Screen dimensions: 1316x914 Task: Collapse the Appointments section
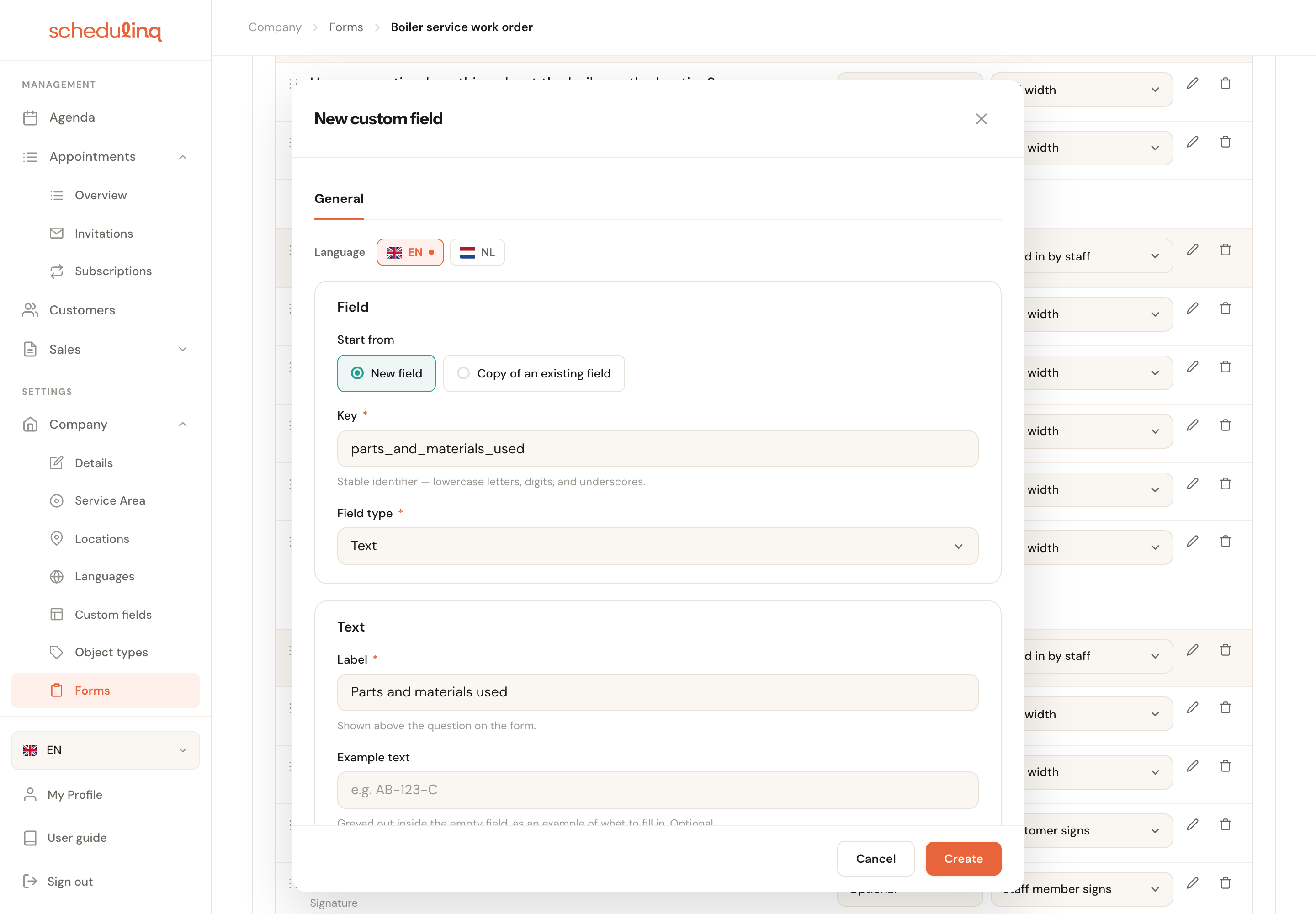[183, 157]
